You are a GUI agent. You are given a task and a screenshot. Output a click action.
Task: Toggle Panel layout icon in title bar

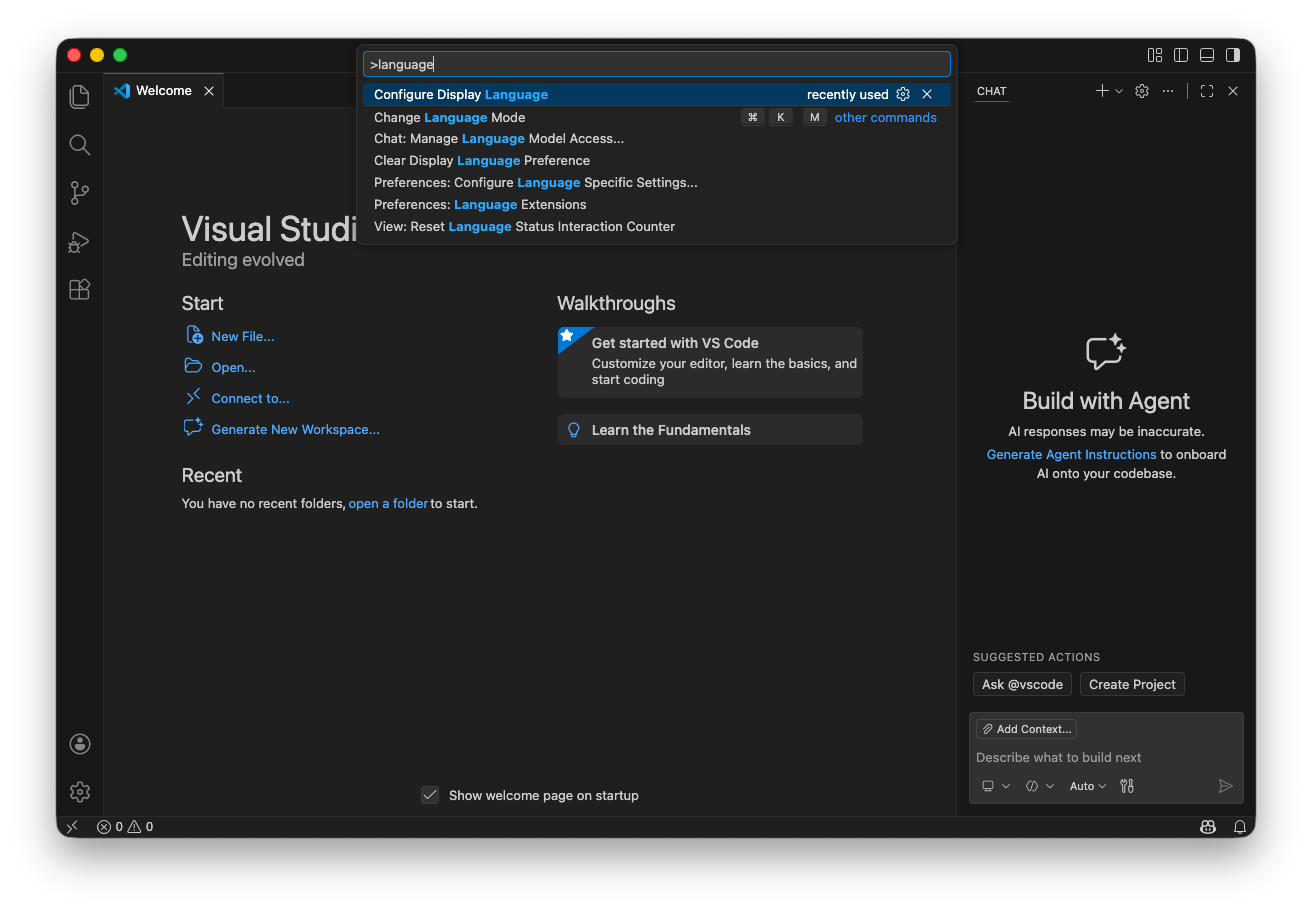[1207, 55]
